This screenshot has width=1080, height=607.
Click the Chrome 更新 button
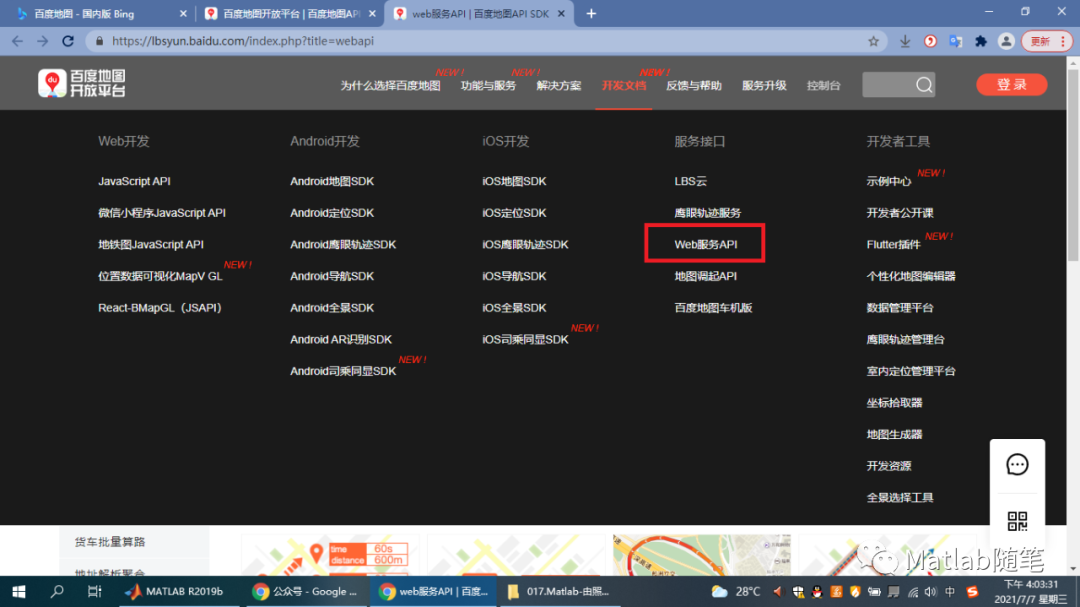click(x=1047, y=41)
